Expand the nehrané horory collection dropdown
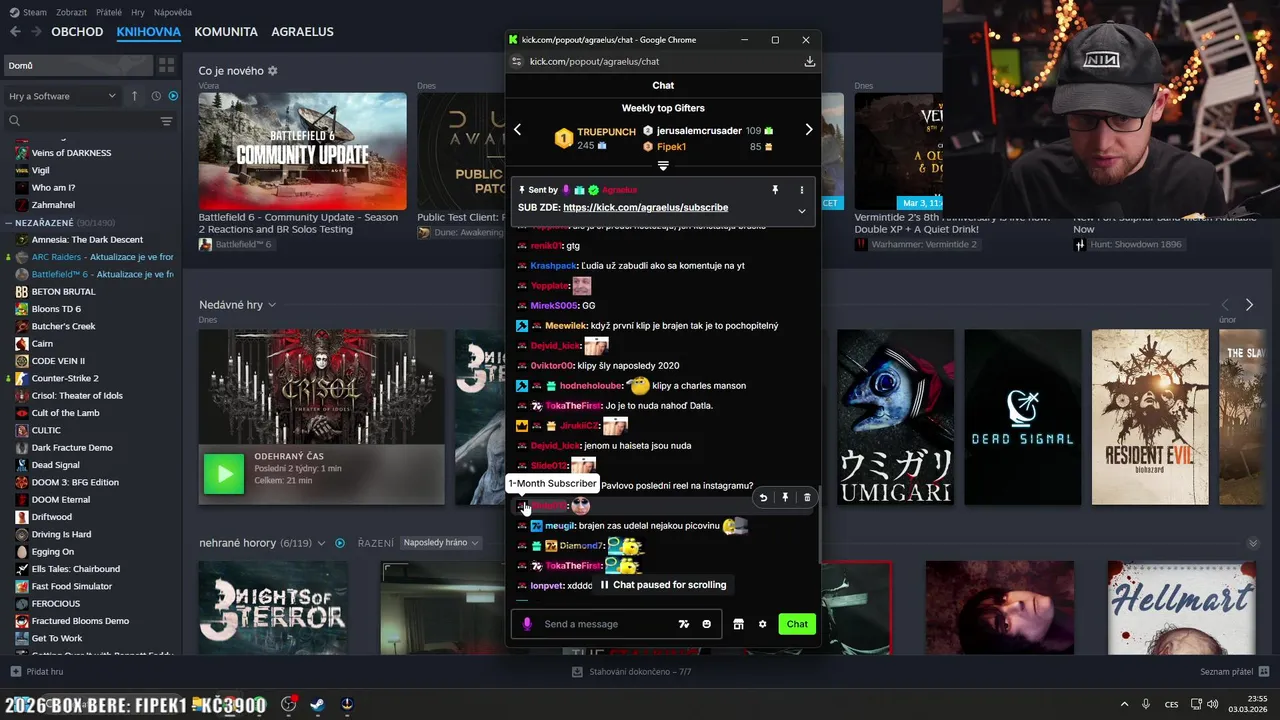 point(321,543)
